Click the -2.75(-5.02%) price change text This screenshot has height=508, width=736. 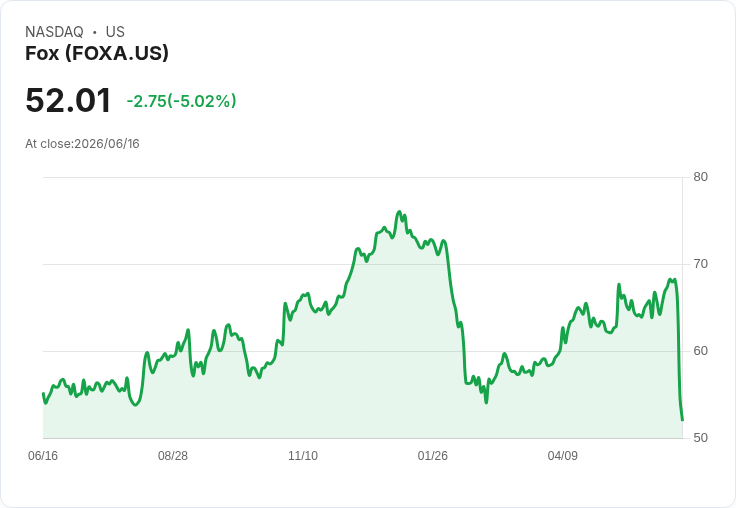[181, 101]
